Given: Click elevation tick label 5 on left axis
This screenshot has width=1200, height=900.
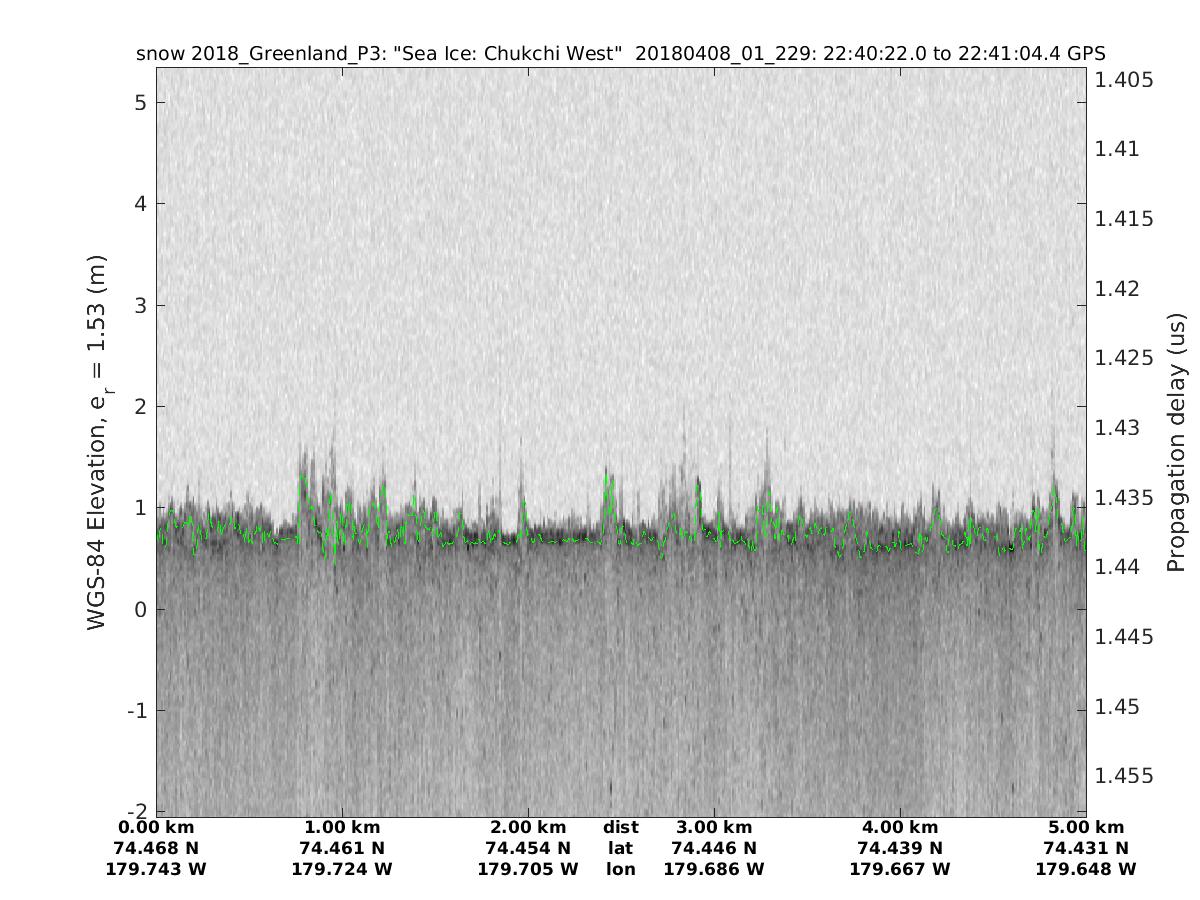Looking at the screenshot, I should [x=141, y=103].
